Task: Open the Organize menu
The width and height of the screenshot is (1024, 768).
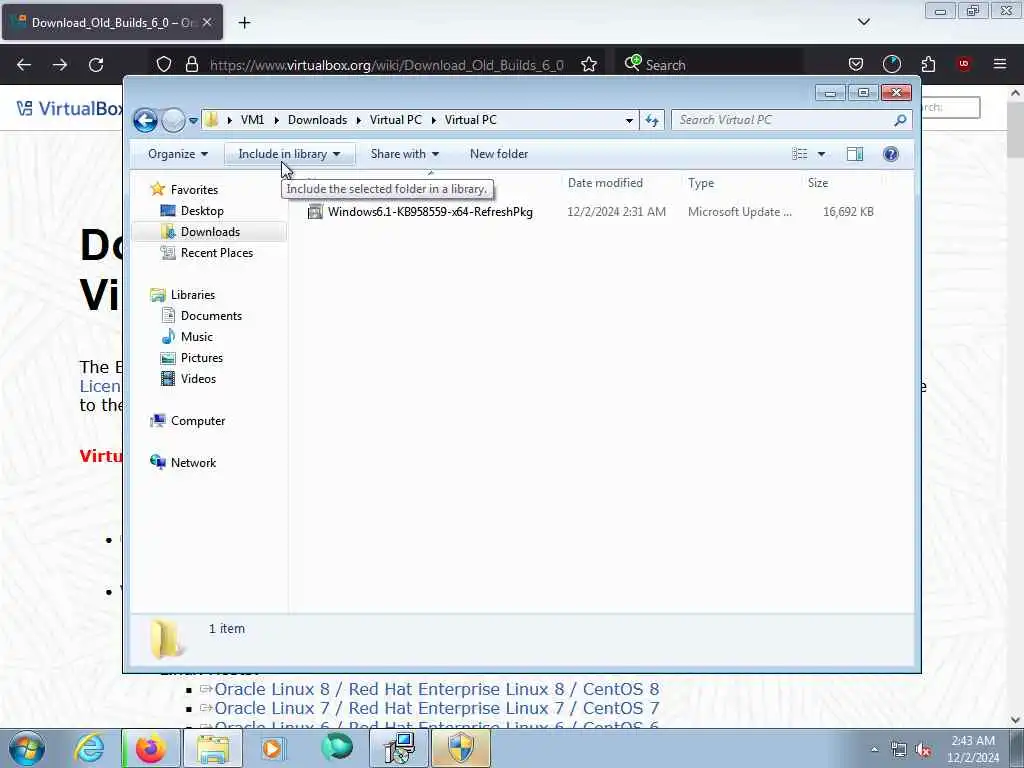Action: 178,154
